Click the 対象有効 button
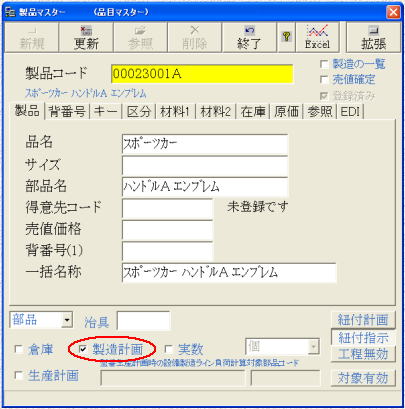Screen dimensions: 405x409 [363, 378]
